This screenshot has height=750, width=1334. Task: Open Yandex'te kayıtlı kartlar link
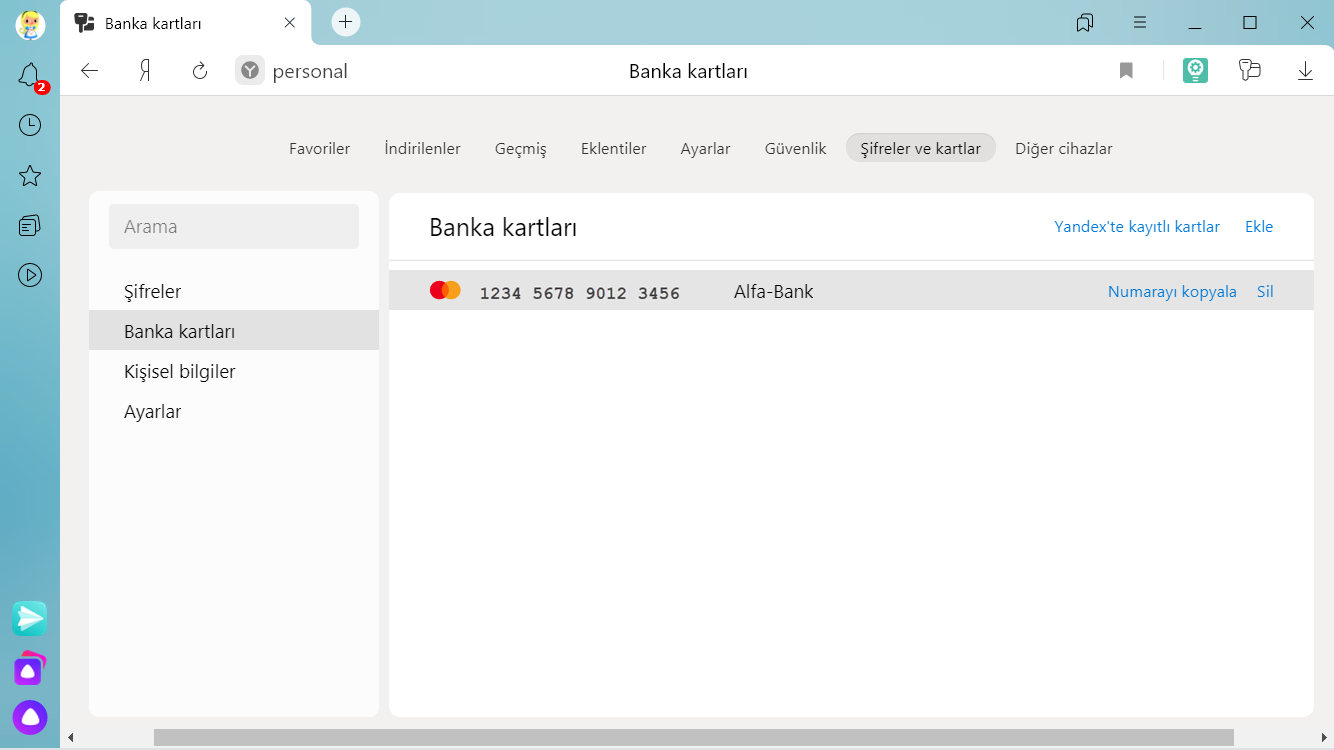(1137, 227)
